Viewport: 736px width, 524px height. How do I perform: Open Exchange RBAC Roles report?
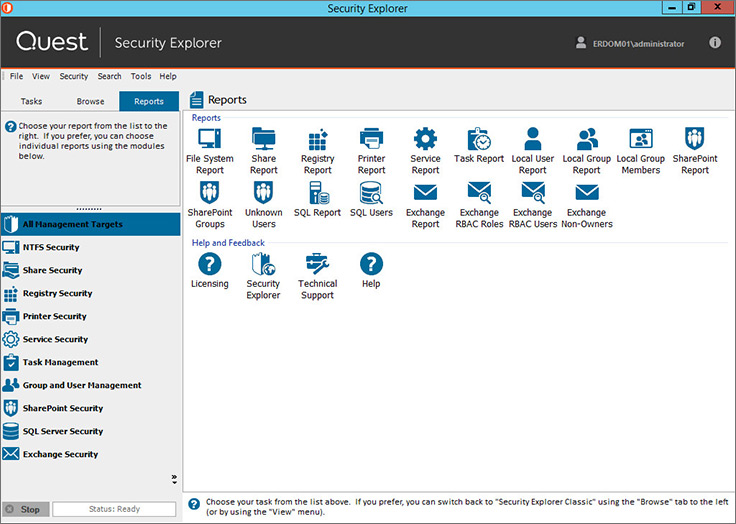tap(479, 205)
